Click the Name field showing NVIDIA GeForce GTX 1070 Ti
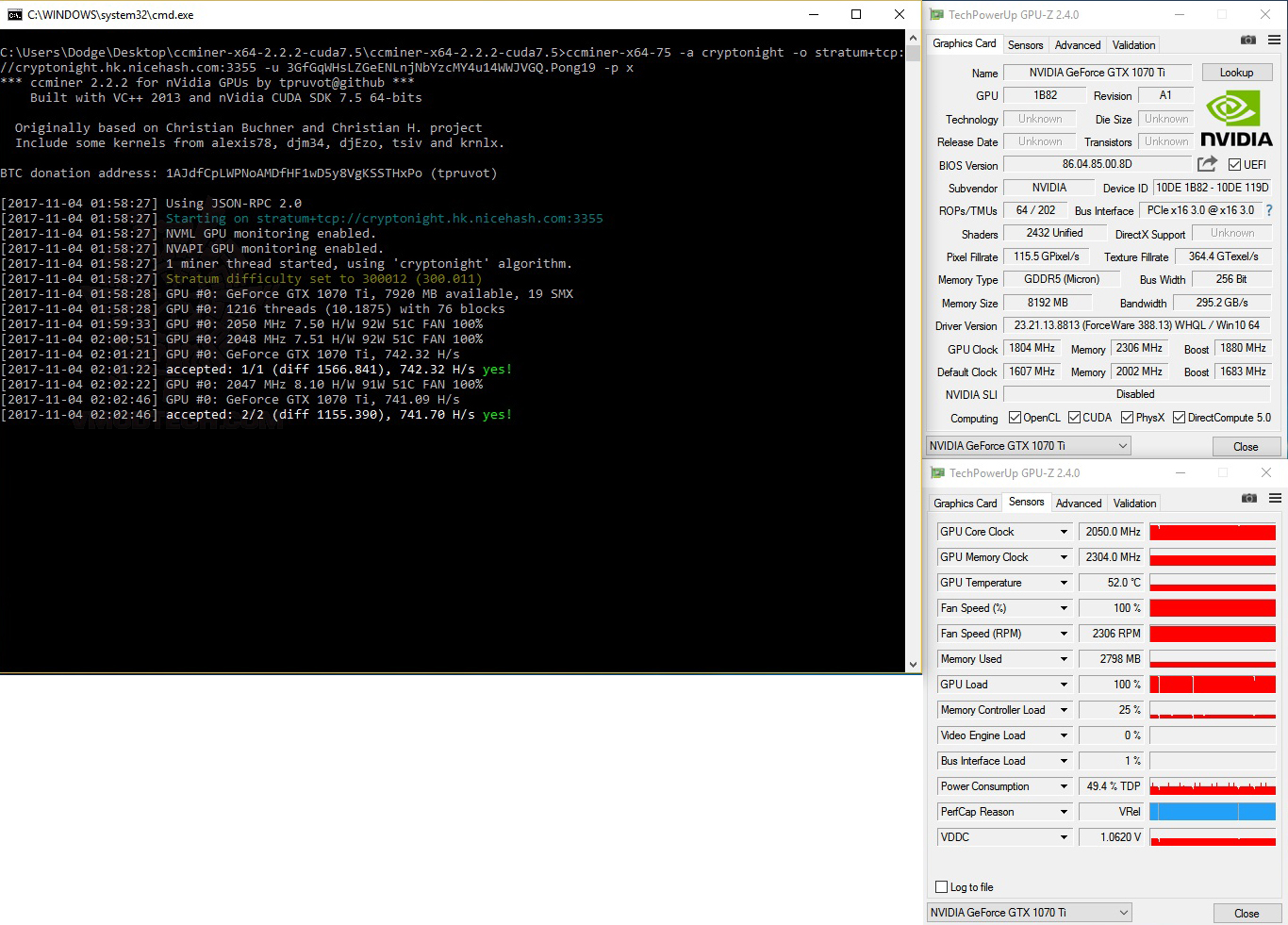Image resolution: width=1288 pixels, height=925 pixels. click(1098, 73)
